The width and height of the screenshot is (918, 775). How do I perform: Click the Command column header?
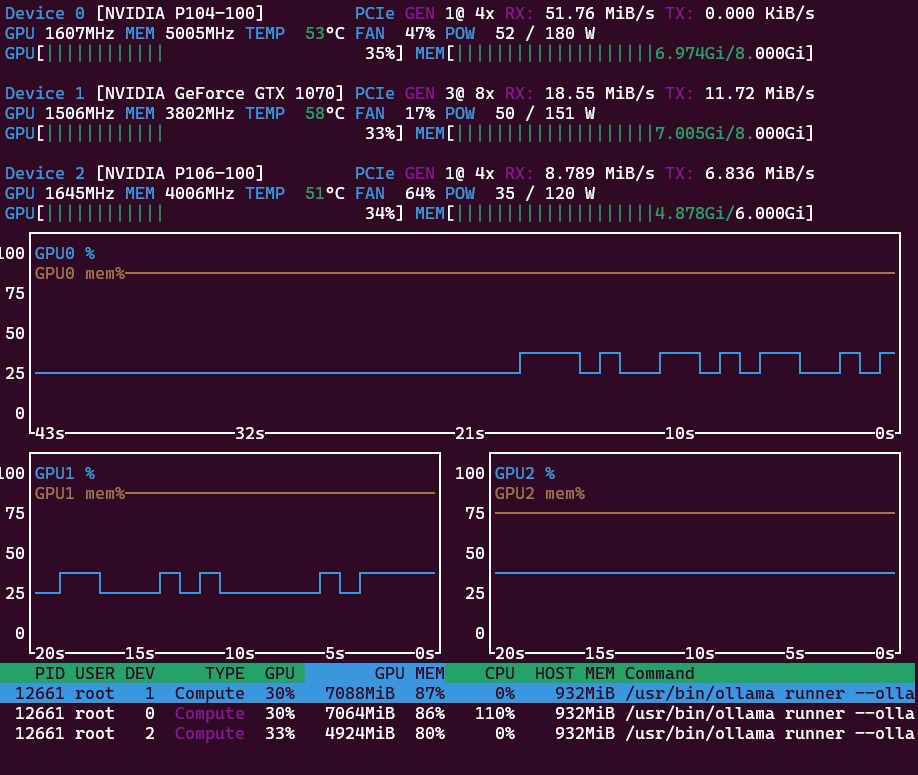(659, 673)
